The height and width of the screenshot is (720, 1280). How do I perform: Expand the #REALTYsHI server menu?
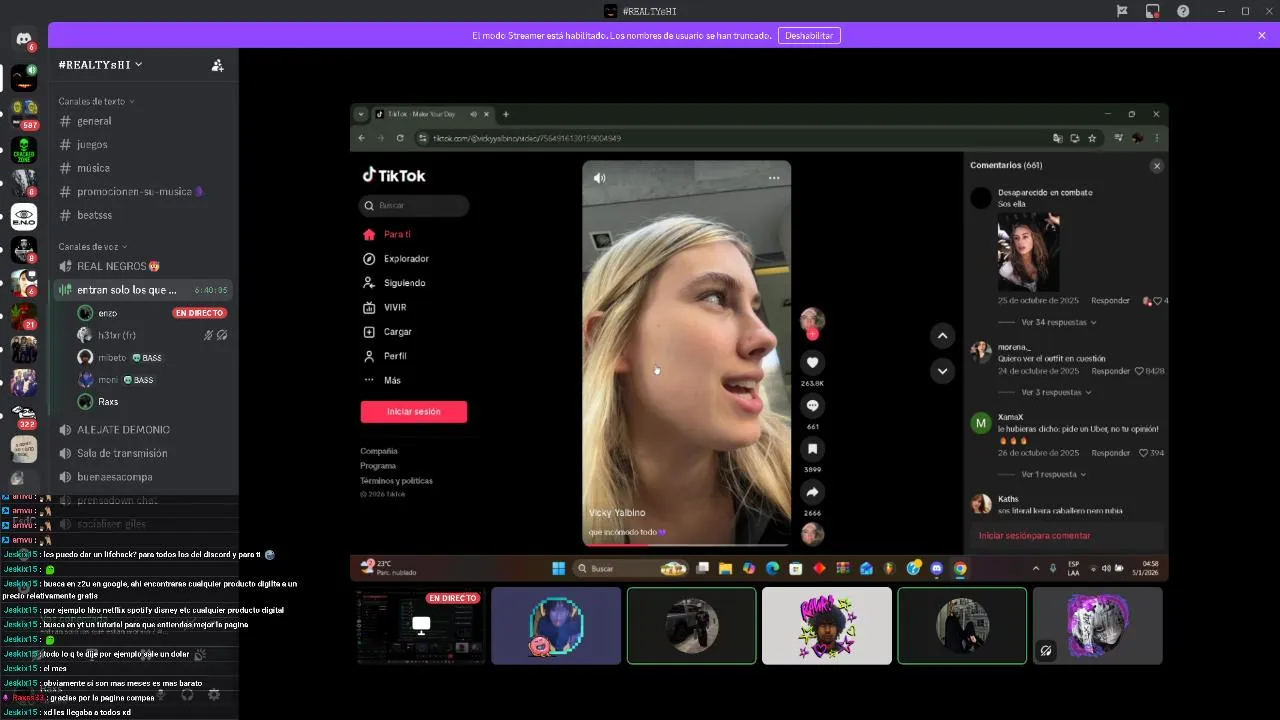click(x=100, y=64)
